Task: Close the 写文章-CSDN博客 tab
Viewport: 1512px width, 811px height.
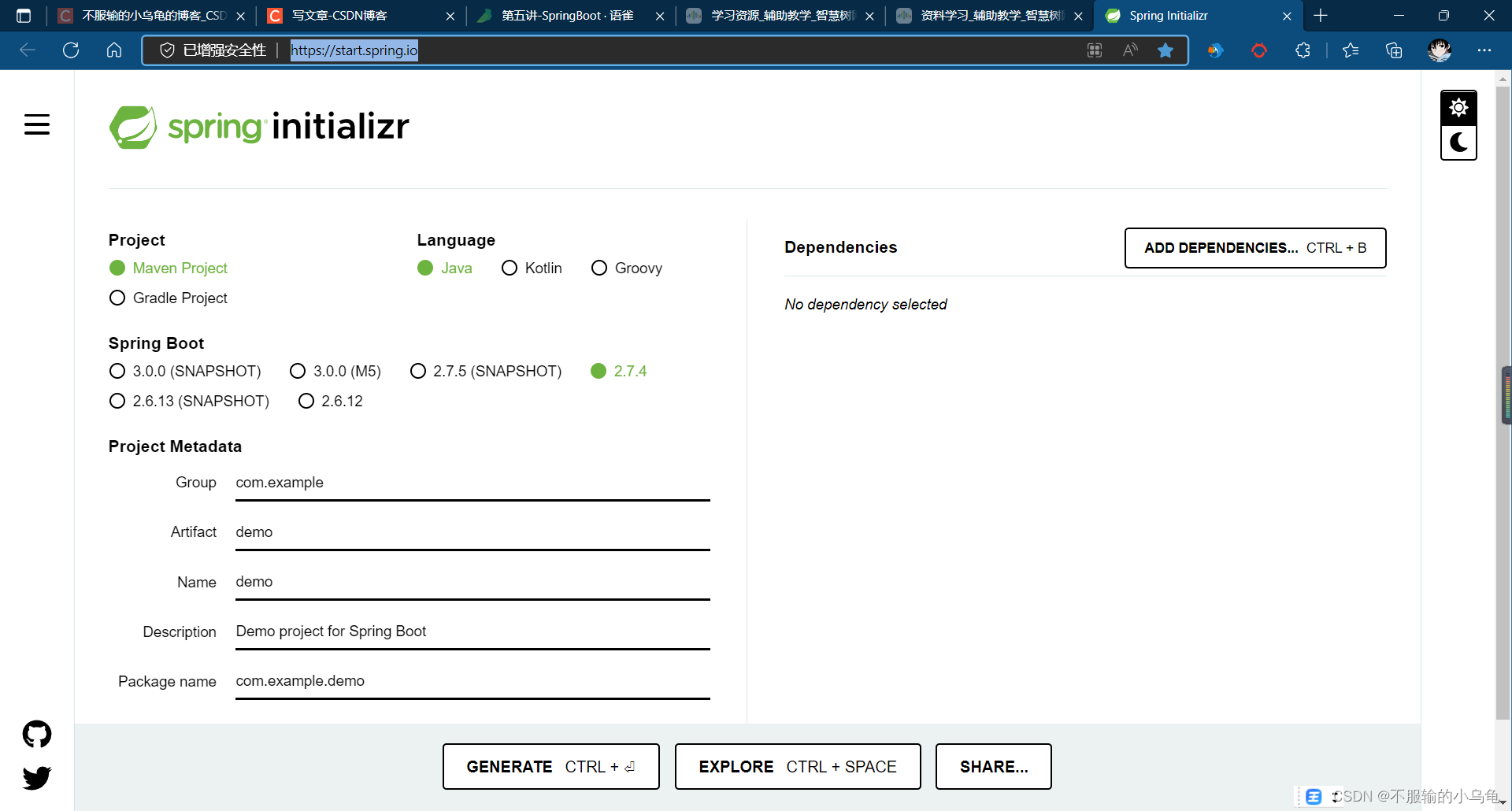Action: tap(450, 16)
